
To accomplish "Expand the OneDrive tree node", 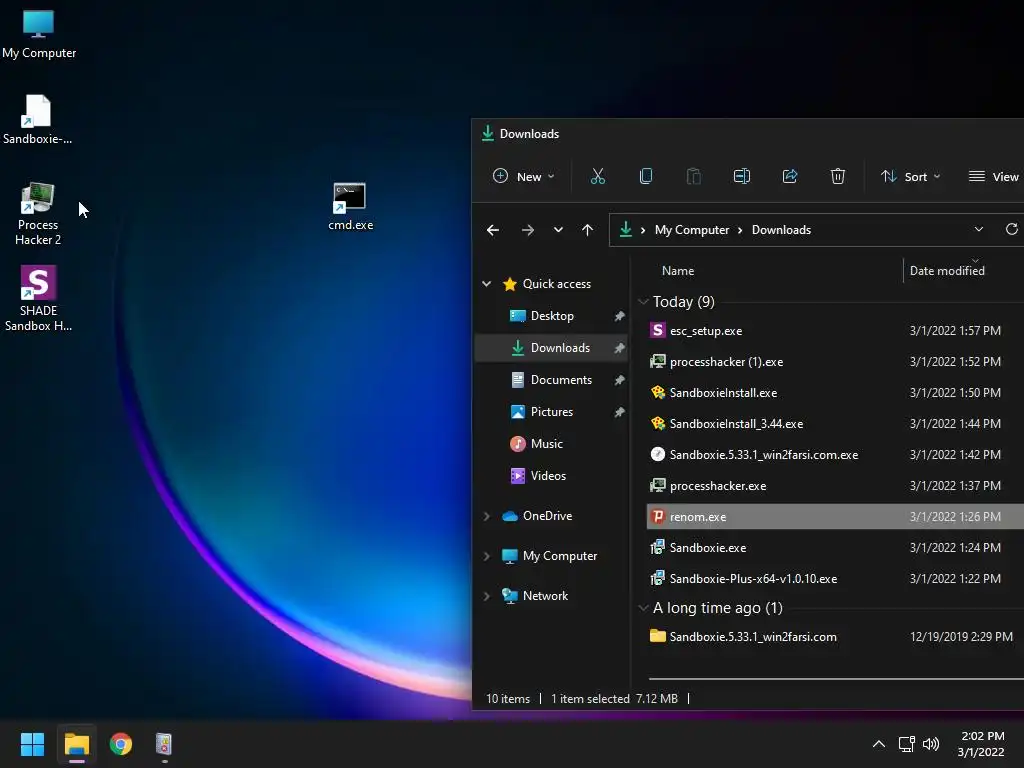I will [x=487, y=516].
